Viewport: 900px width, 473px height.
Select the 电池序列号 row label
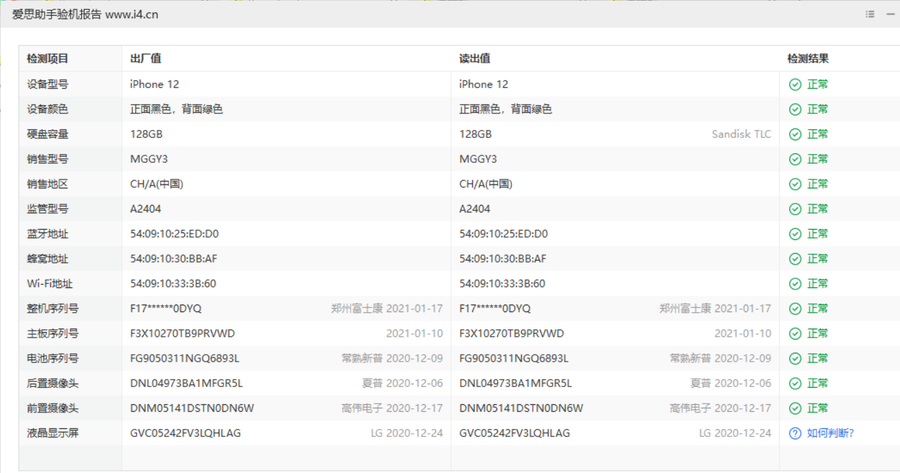(x=53, y=359)
